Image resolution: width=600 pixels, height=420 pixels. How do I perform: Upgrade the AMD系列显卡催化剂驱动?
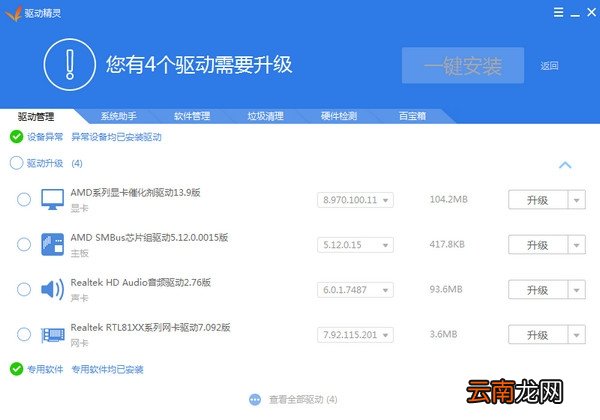coord(538,200)
